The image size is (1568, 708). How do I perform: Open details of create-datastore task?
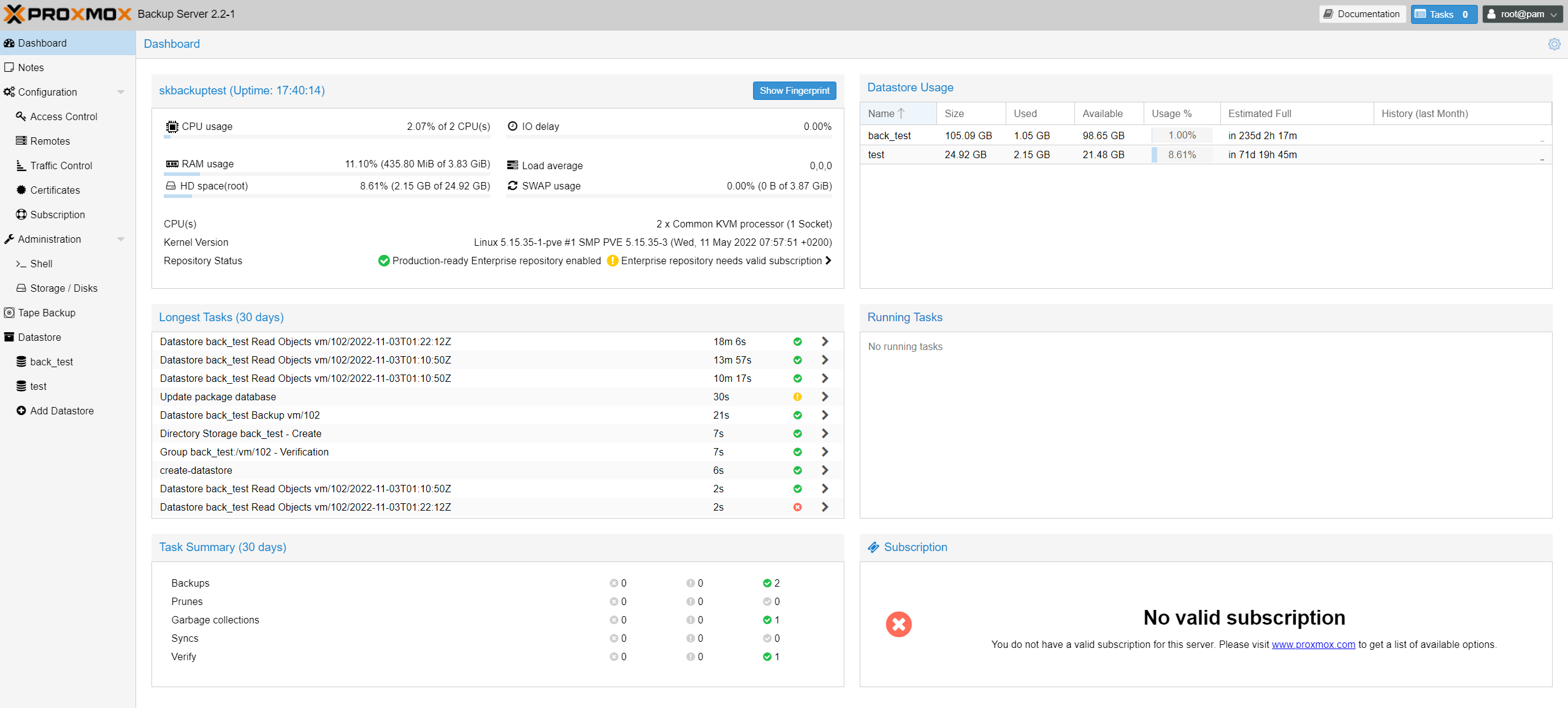click(x=825, y=470)
